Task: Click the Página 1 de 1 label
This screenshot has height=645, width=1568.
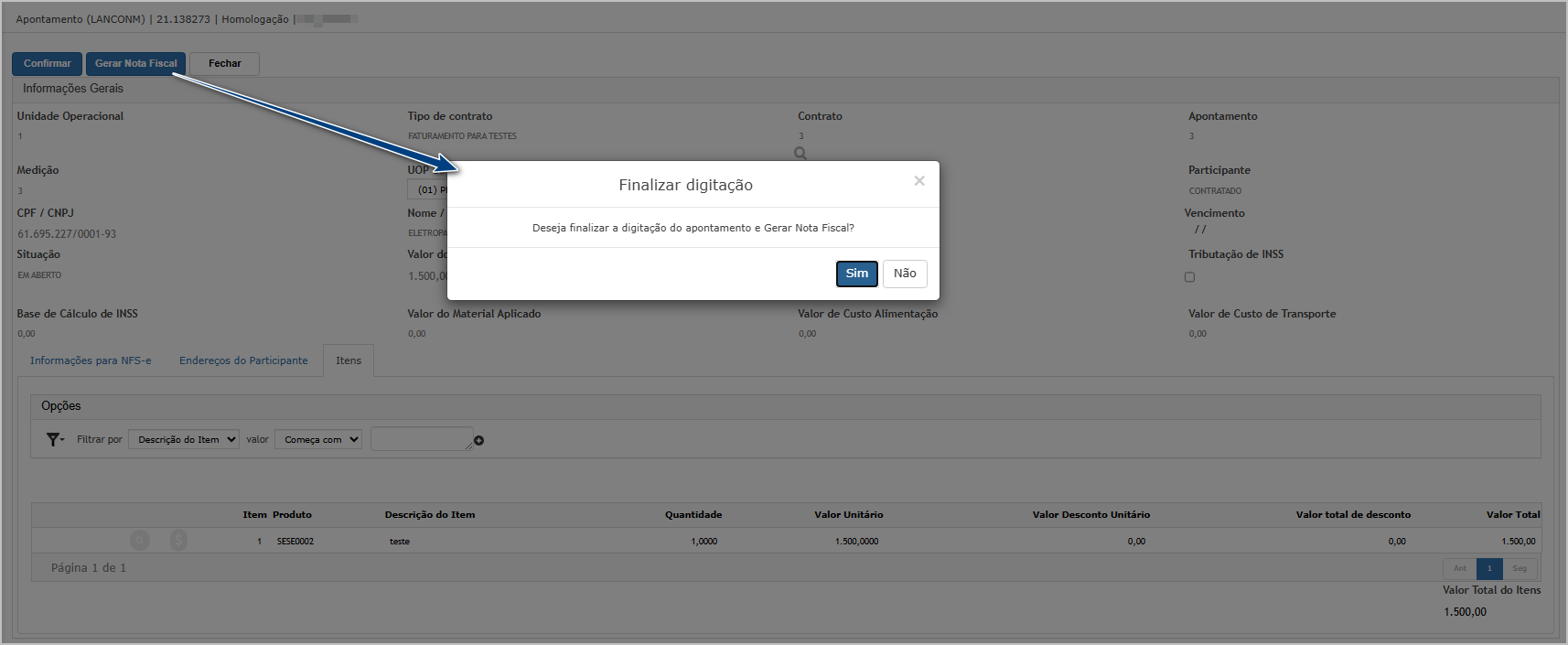Action: tap(89, 568)
